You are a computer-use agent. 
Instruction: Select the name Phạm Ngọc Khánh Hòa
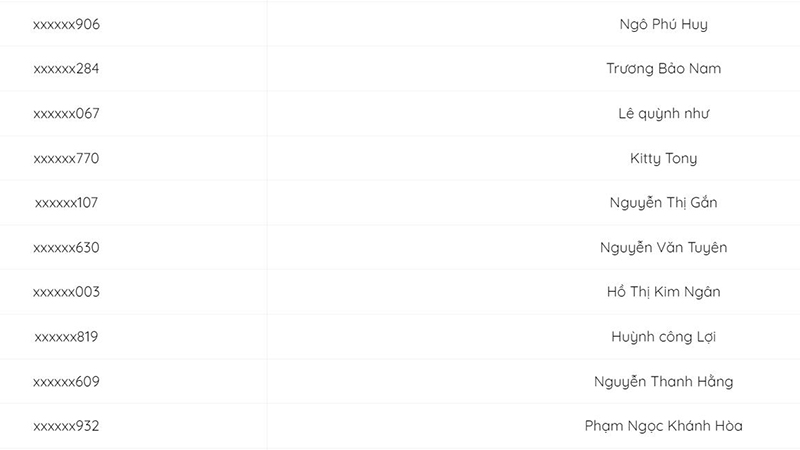[663, 426]
